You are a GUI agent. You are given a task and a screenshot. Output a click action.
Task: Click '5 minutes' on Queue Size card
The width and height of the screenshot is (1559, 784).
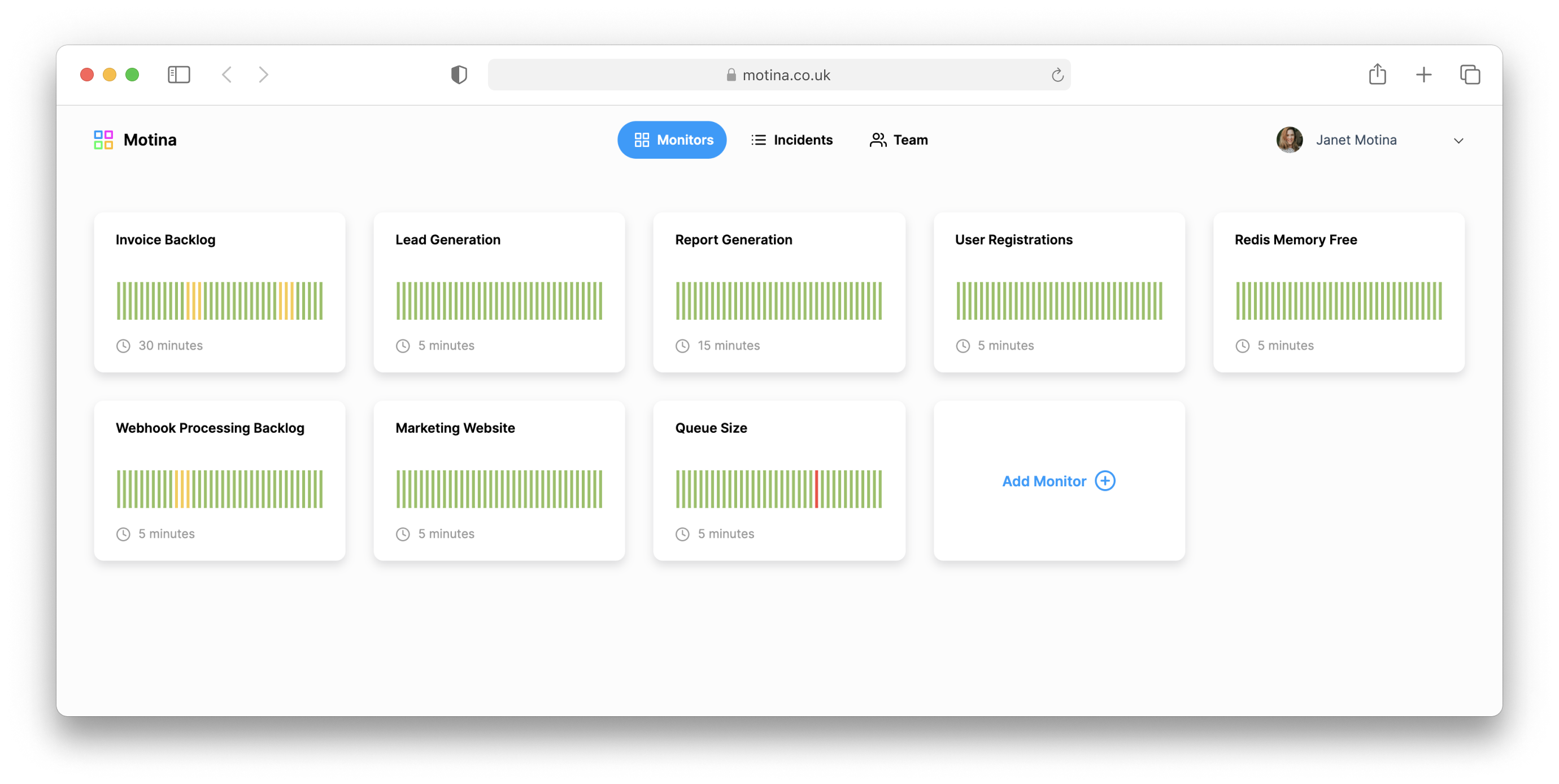pyautogui.click(x=726, y=534)
